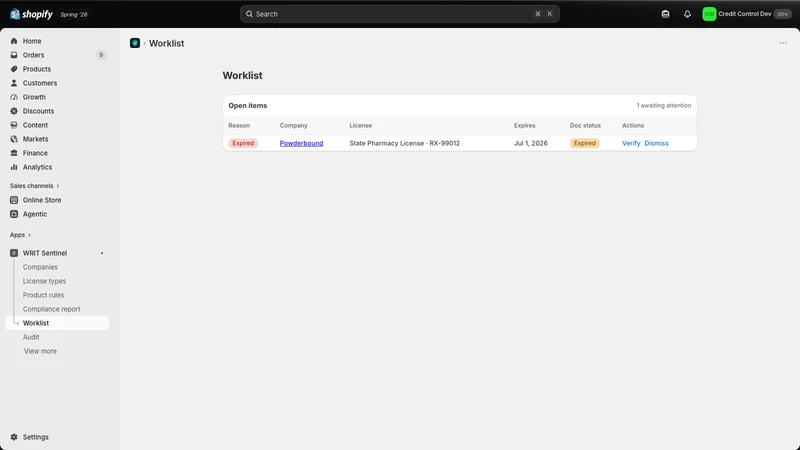Screen dimensions: 800x450
Task: Click the 'Open items' heading
Action: pyautogui.click(x=248, y=106)
